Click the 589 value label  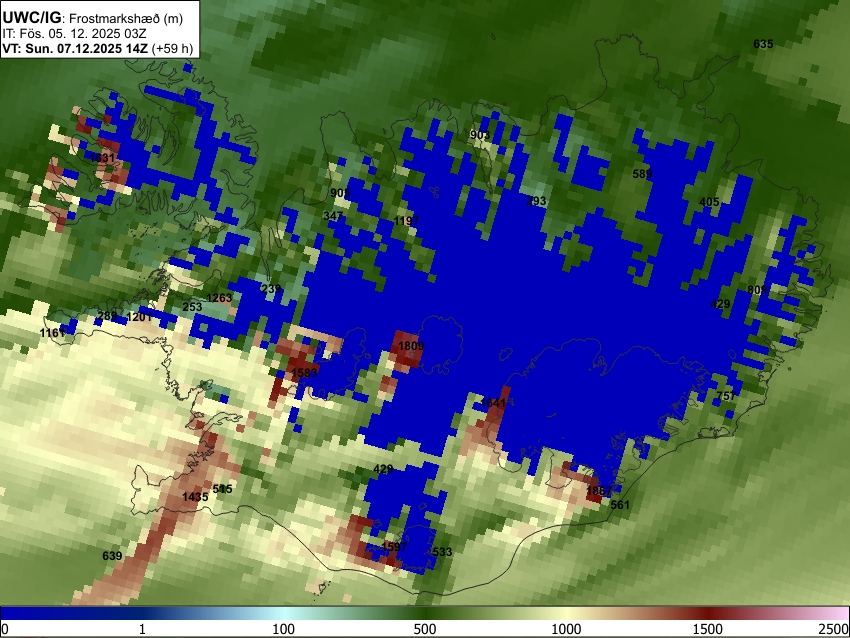(642, 174)
